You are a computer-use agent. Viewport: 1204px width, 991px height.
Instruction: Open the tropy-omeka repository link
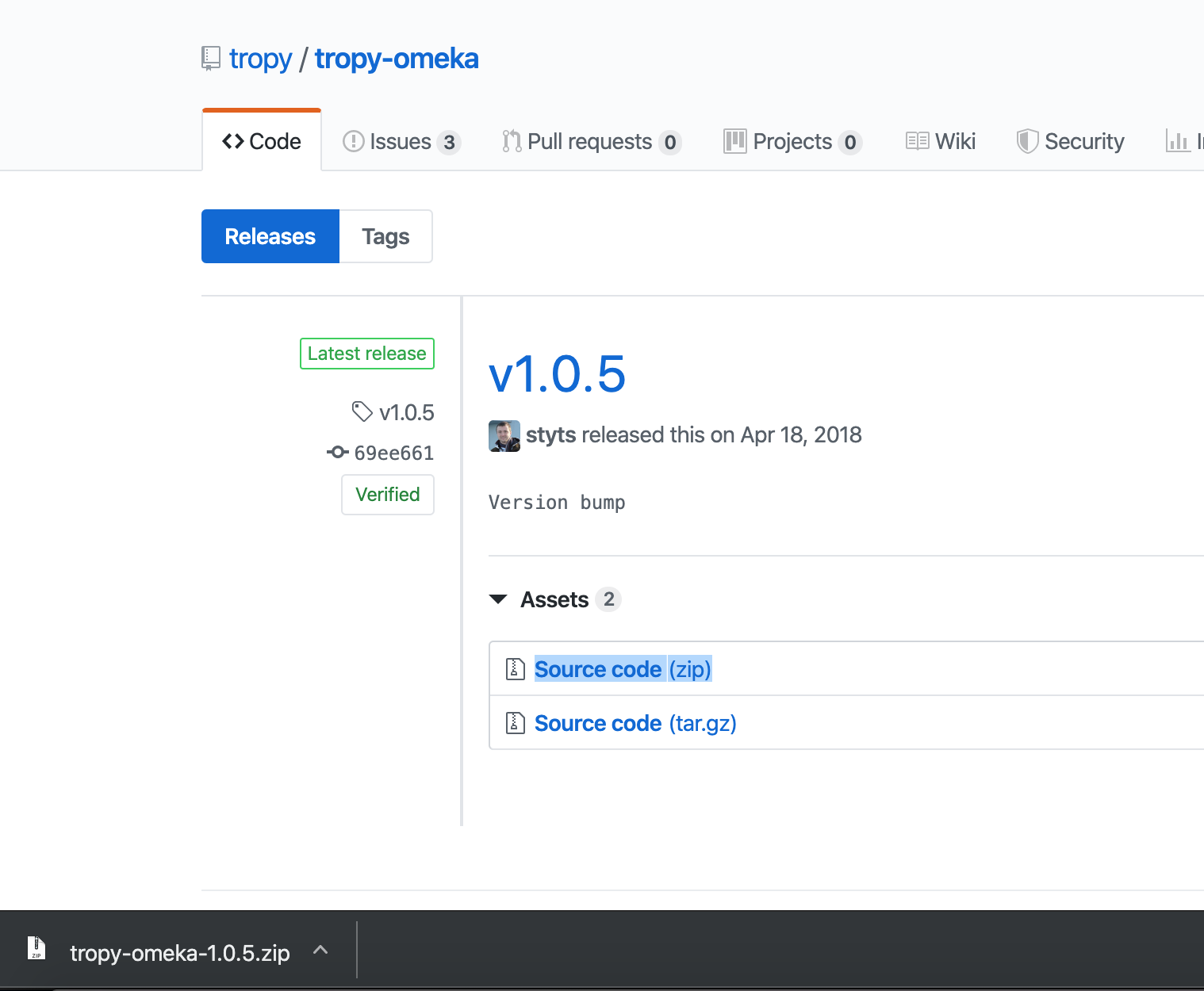pos(397,59)
